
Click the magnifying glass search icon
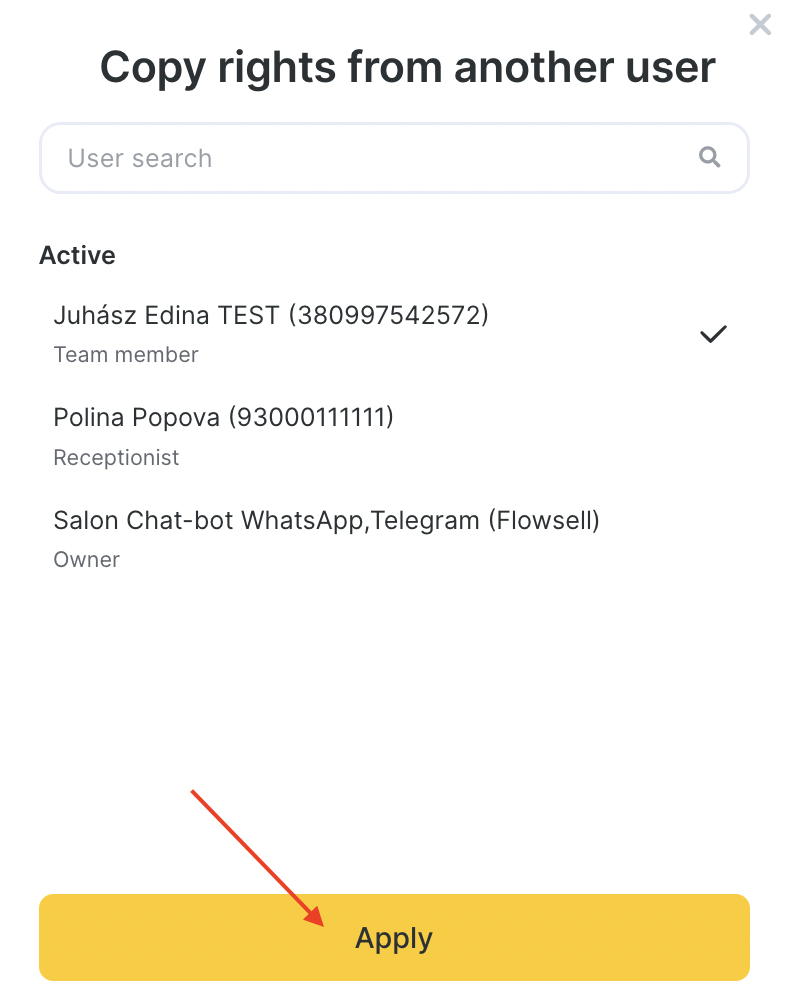(x=710, y=157)
